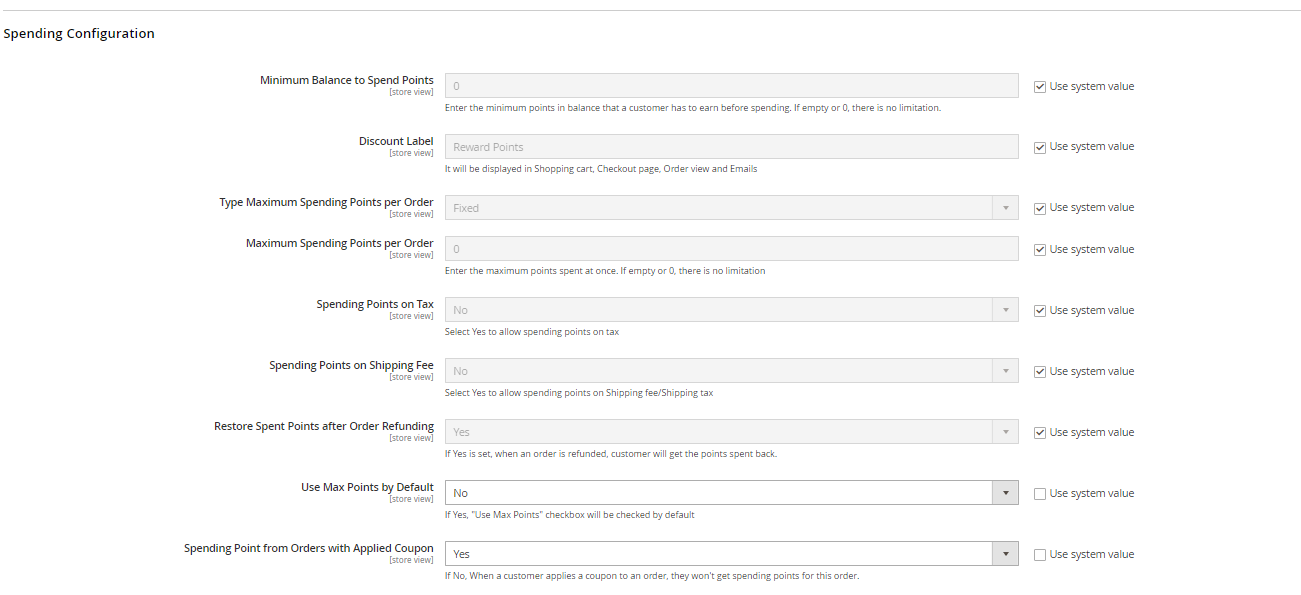Screen dimensions: 1301x595
Task: Click the Spending Configuration section heading
Action: point(79,34)
